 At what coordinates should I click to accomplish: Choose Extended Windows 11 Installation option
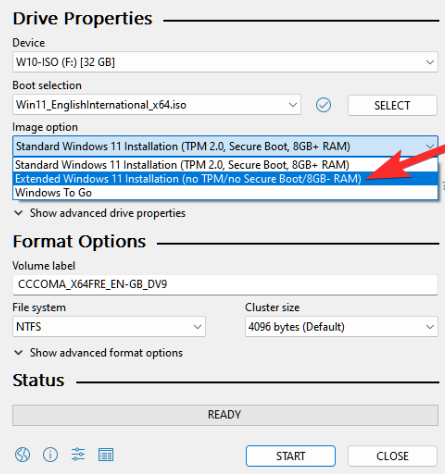pos(225,179)
